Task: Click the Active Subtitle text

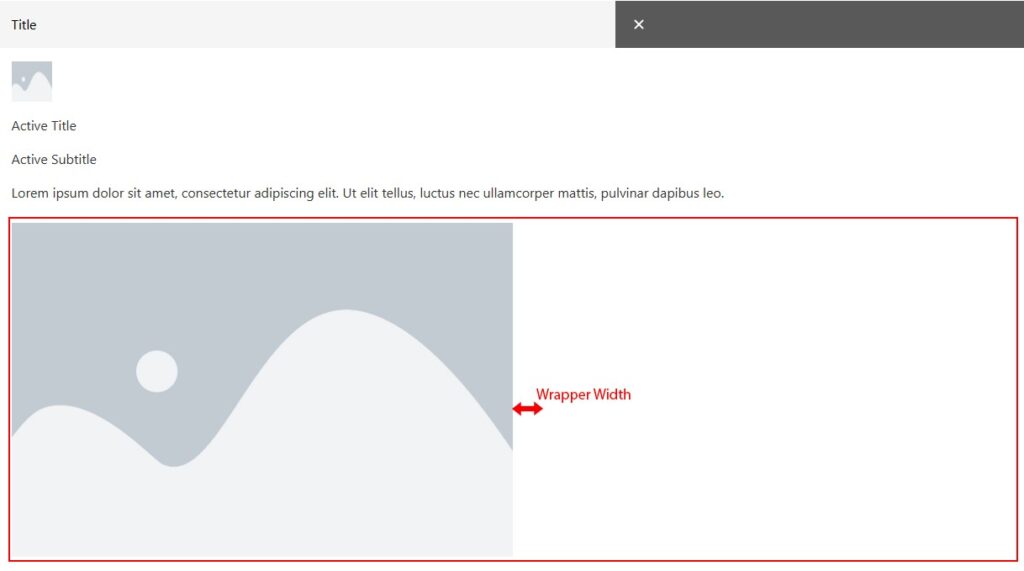Action: click(x=54, y=159)
